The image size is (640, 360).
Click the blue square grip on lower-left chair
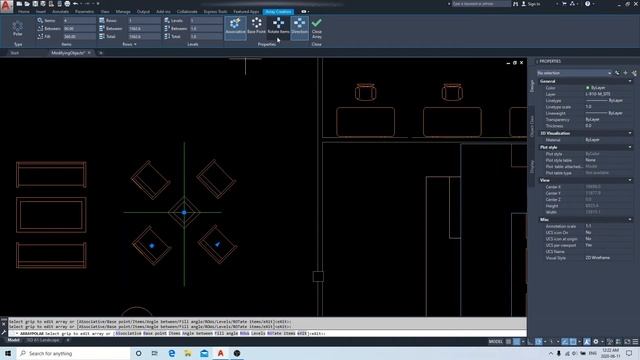click(152, 246)
